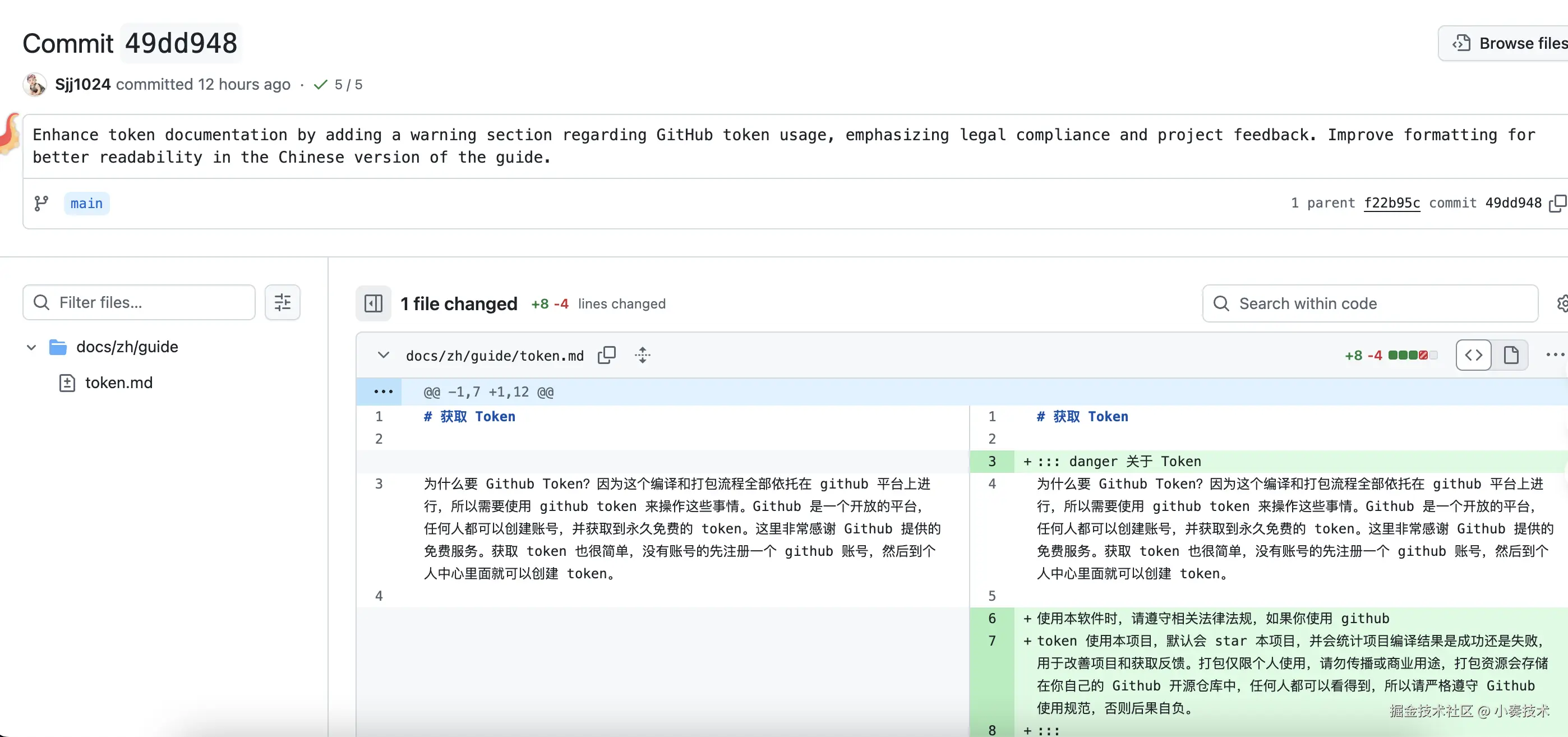The height and width of the screenshot is (737, 1568).
Task: Open parent commit f22b95c
Action: [1391, 203]
